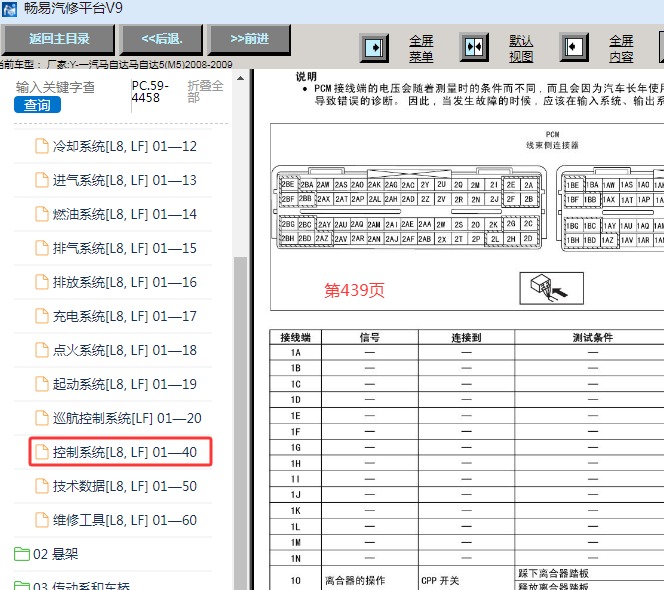Click the 接线端 column header

point(296,338)
